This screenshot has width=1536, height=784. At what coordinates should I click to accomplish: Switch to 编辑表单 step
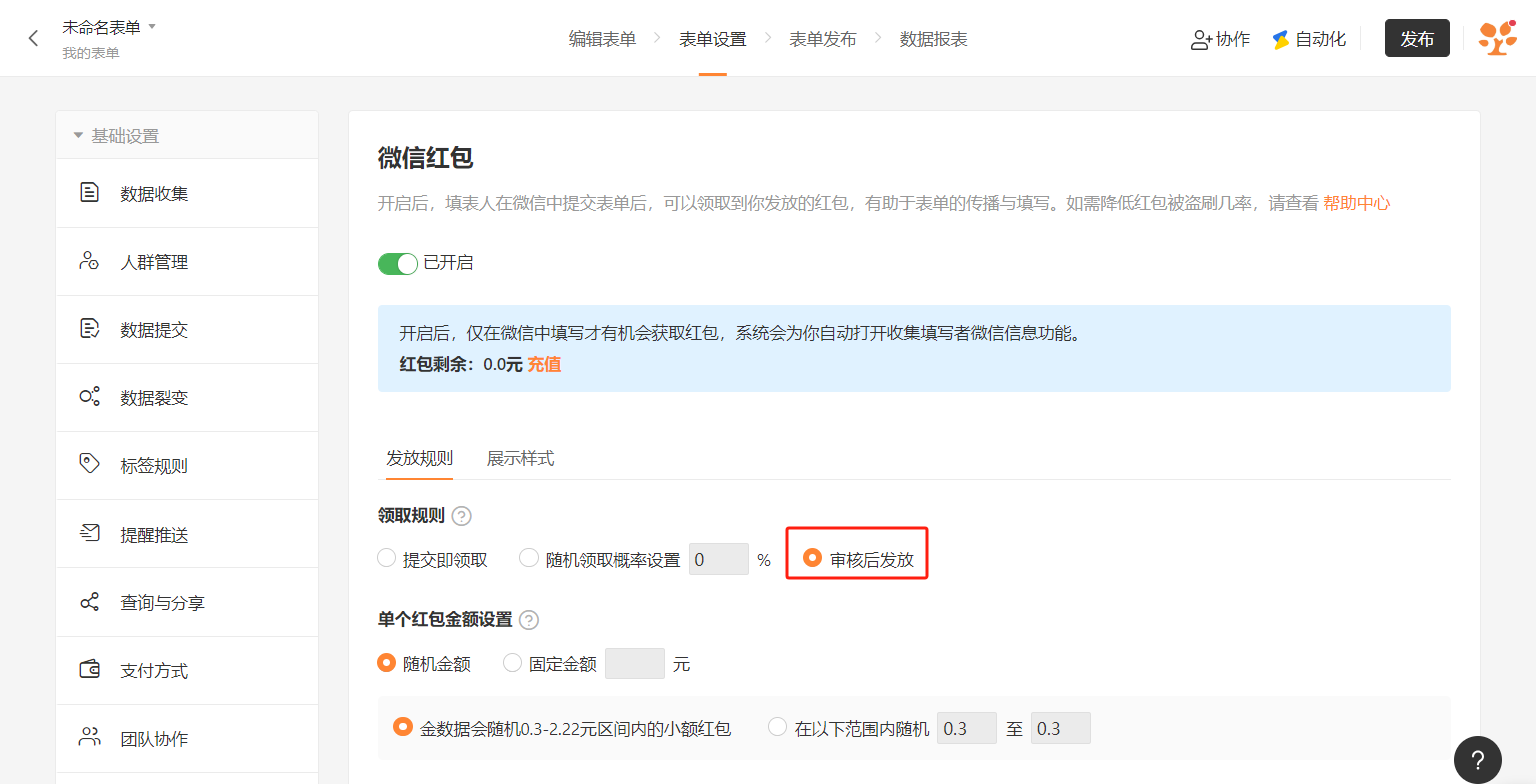(x=602, y=39)
